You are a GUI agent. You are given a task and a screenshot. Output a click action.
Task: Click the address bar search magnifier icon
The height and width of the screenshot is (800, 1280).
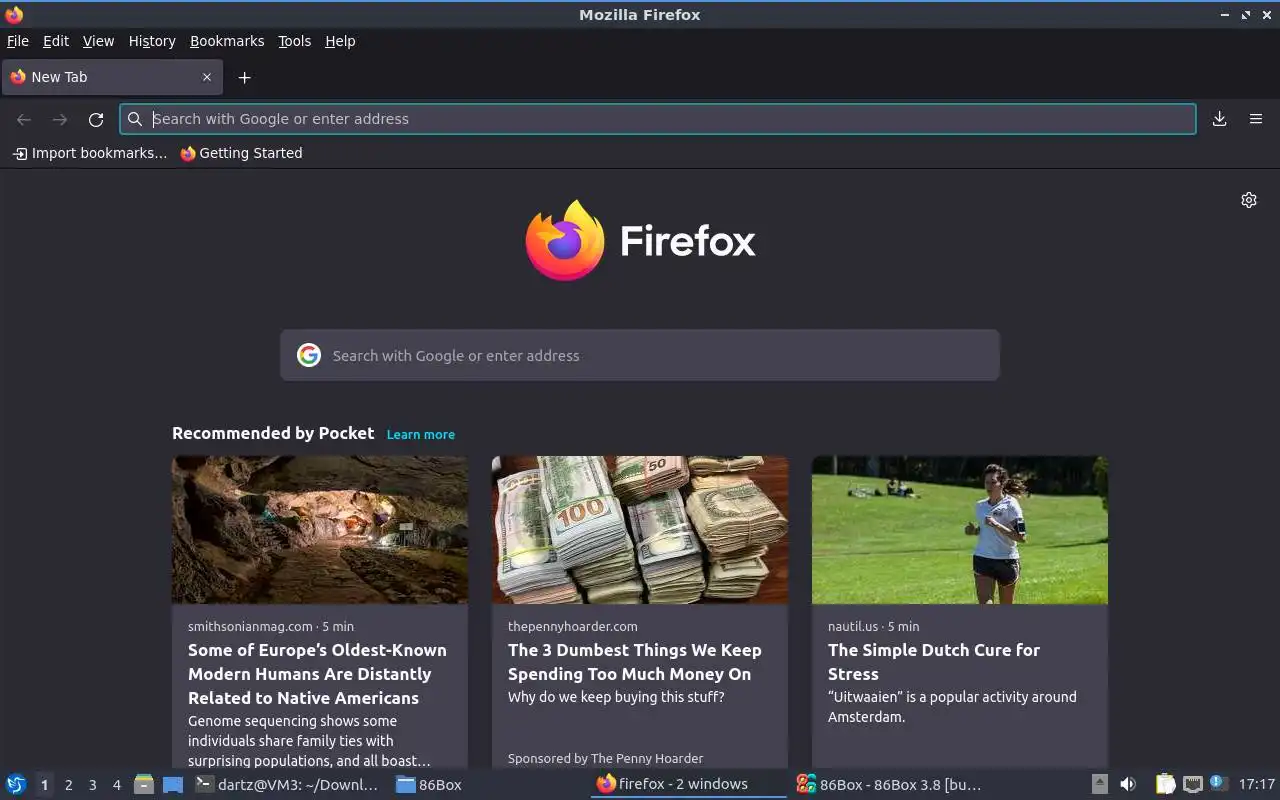[135, 119]
